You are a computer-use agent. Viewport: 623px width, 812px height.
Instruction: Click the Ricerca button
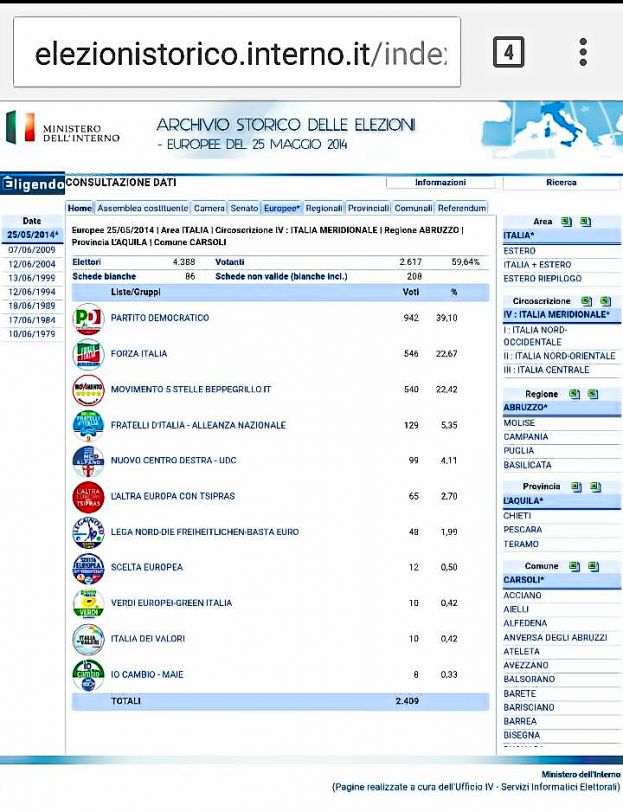(x=561, y=183)
